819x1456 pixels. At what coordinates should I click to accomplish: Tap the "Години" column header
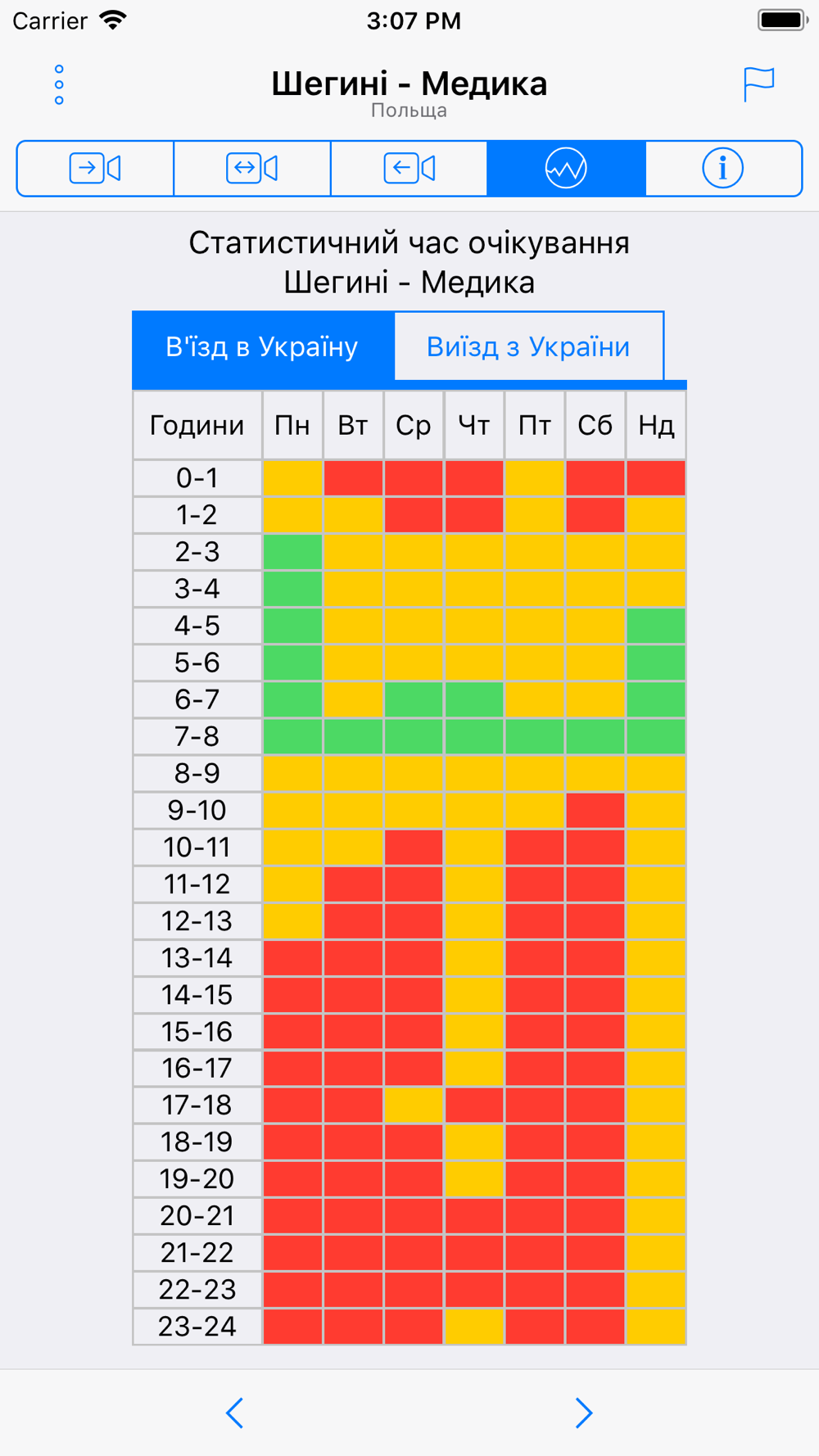click(x=197, y=426)
